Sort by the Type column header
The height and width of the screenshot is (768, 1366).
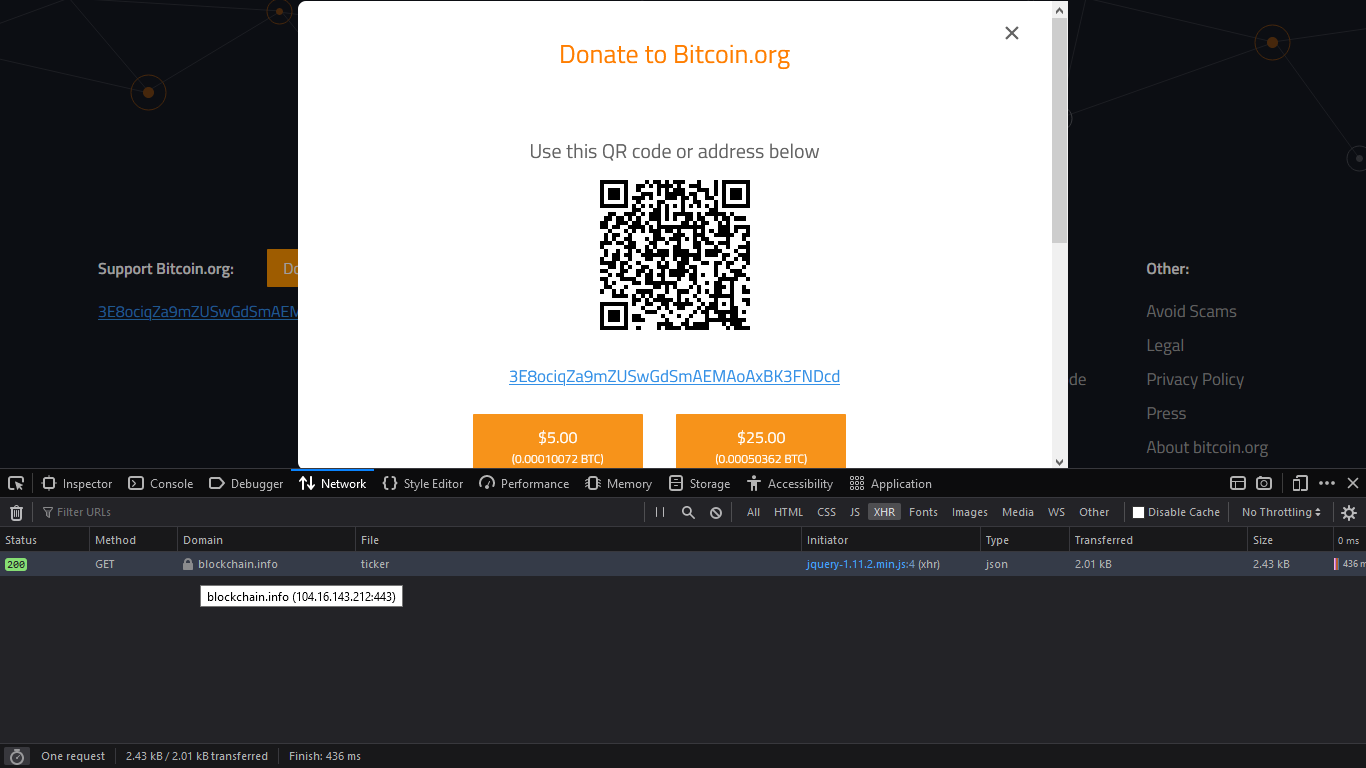pos(1025,540)
